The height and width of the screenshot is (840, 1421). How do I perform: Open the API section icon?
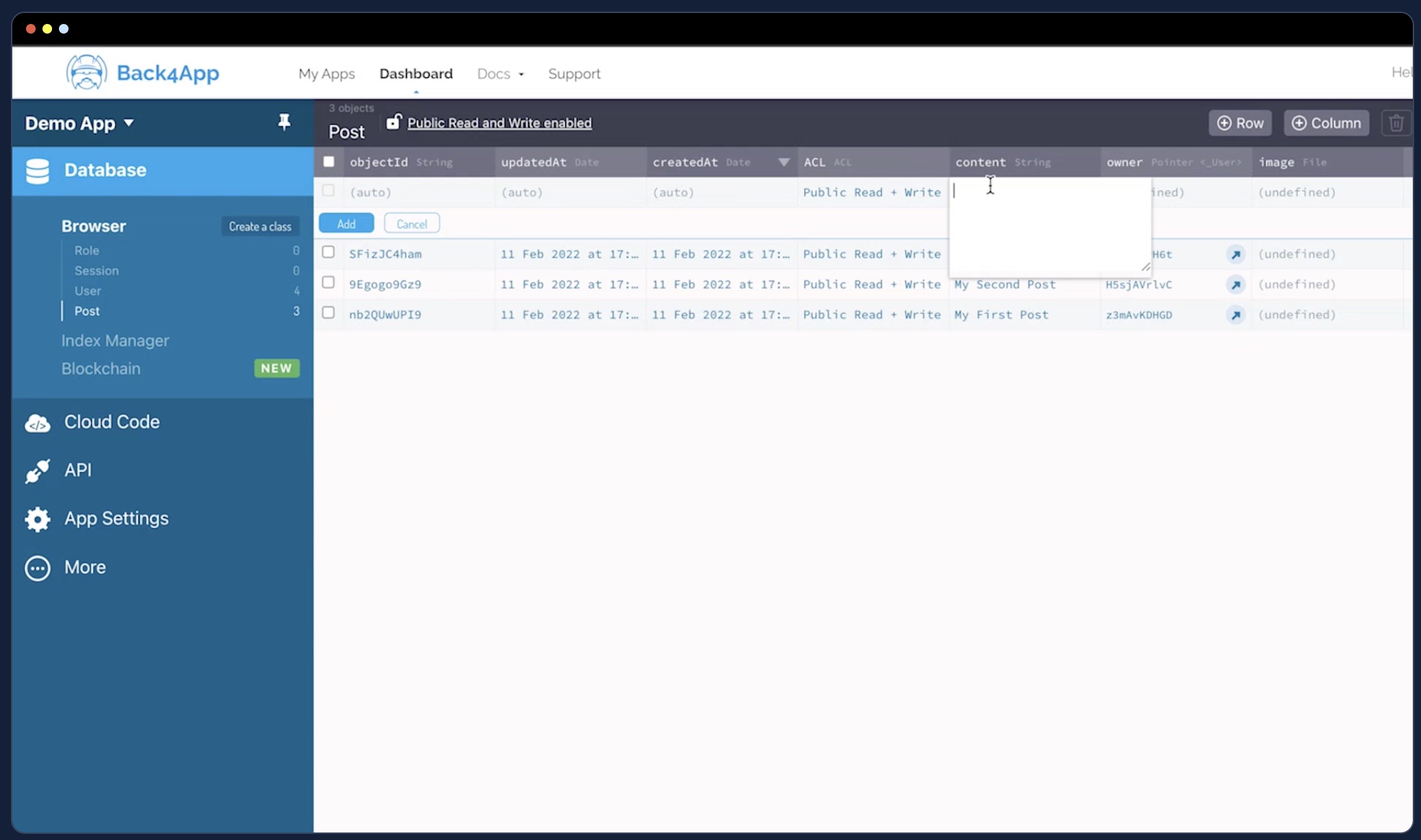pos(36,470)
